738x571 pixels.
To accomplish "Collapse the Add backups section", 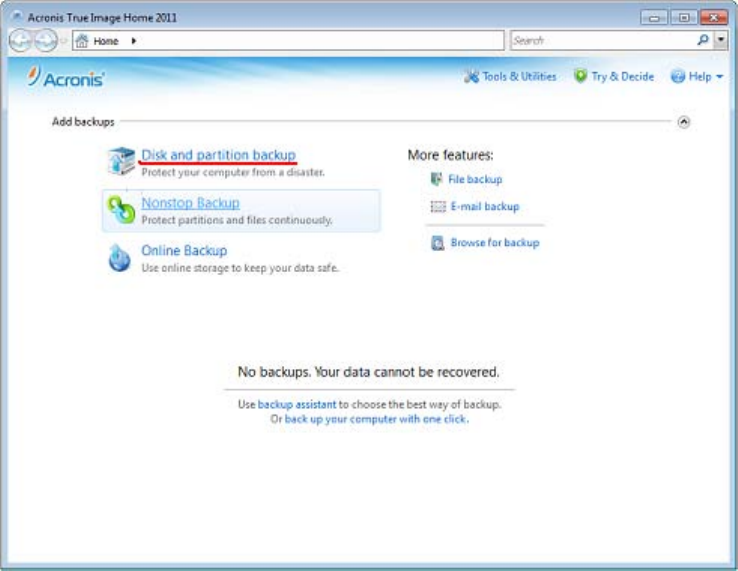I will [683, 122].
